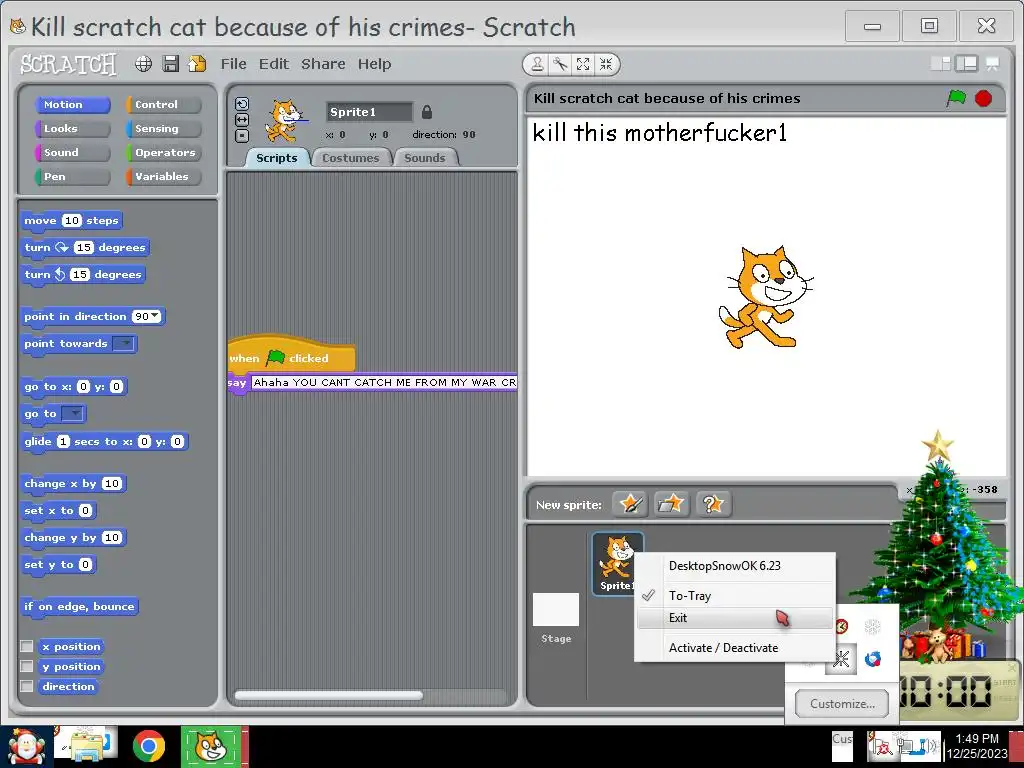Enter presentation mode
The image size is (1024, 768).
click(x=993, y=63)
